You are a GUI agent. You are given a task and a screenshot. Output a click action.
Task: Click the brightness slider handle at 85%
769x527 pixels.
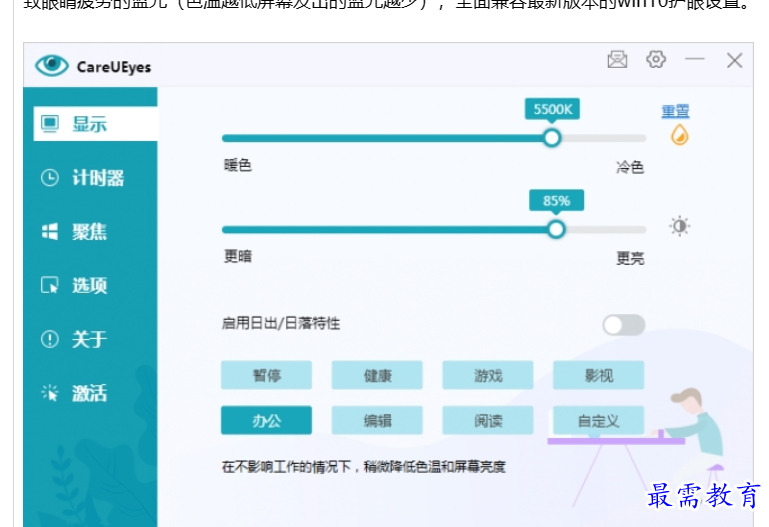[x=556, y=229]
